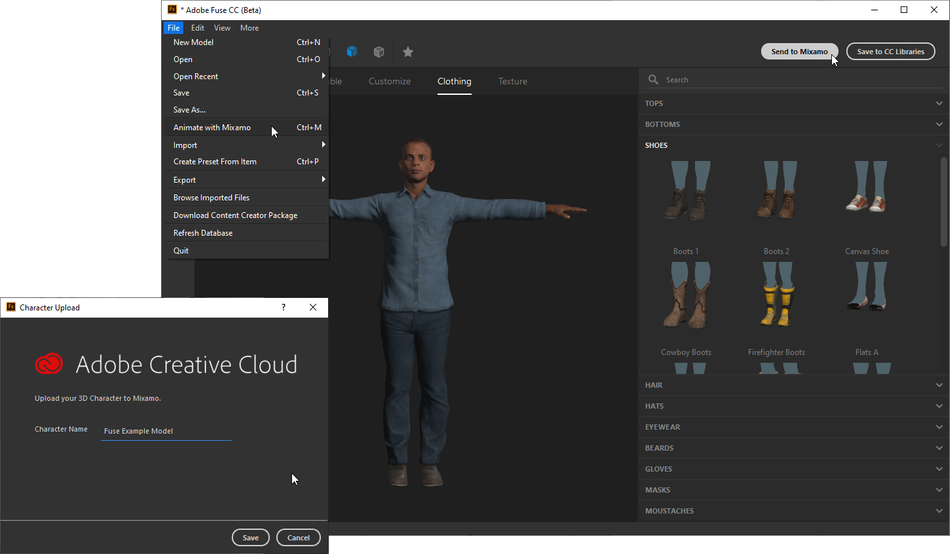Expand the Hair category

coord(793,385)
